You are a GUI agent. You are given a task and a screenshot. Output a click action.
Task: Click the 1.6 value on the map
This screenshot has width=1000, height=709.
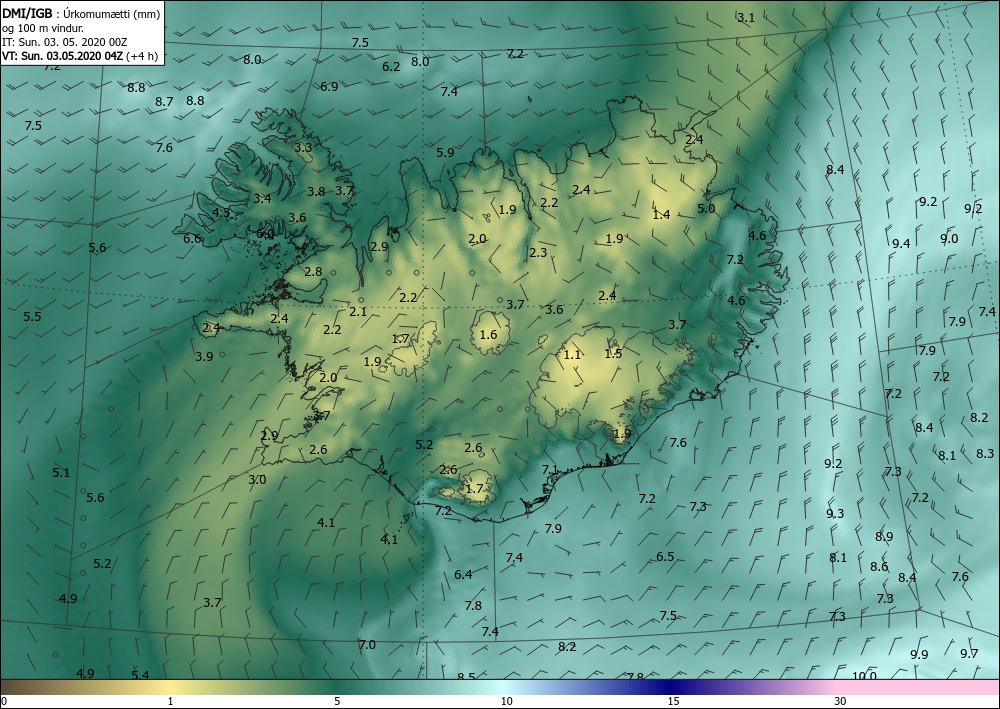click(x=488, y=335)
